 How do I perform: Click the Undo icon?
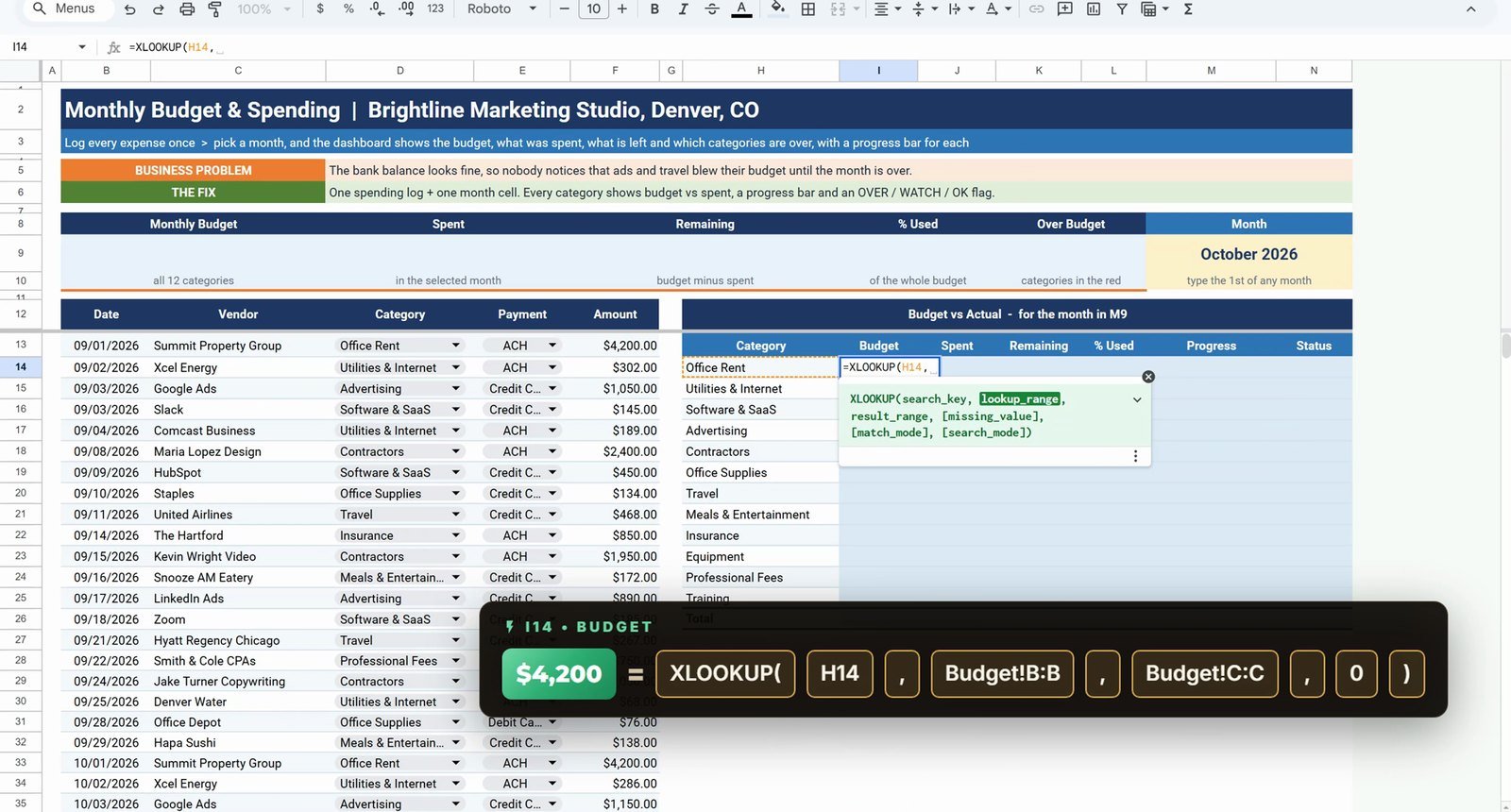(x=130, y=9)
